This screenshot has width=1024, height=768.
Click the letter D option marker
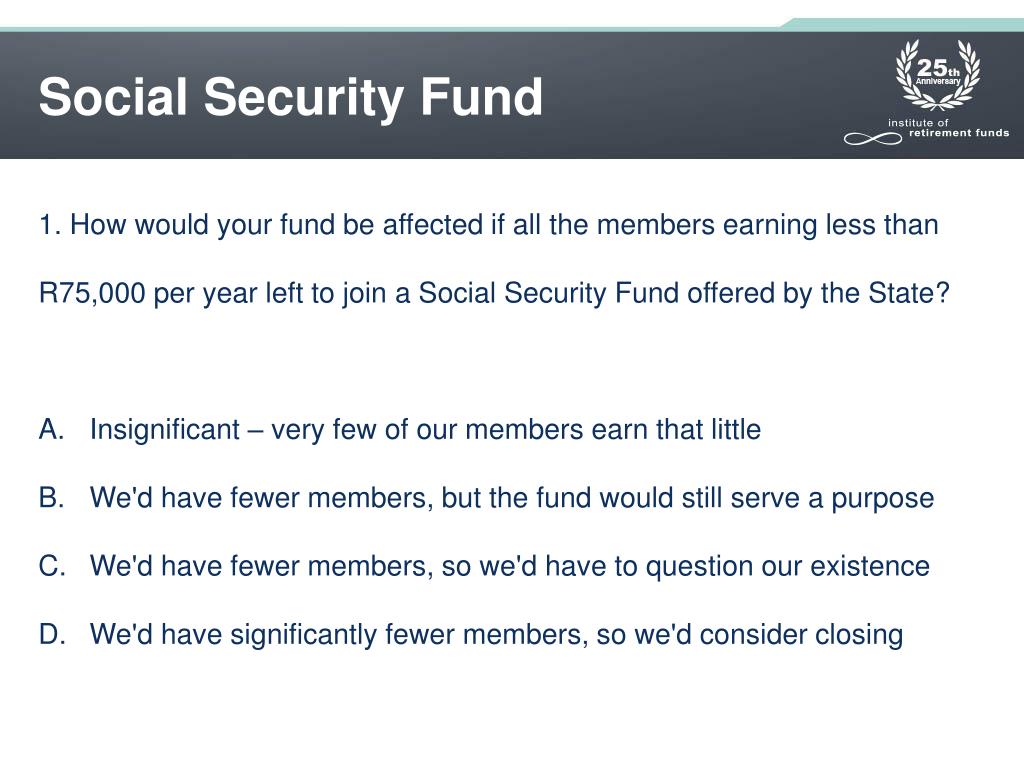[x=52, y=635]
